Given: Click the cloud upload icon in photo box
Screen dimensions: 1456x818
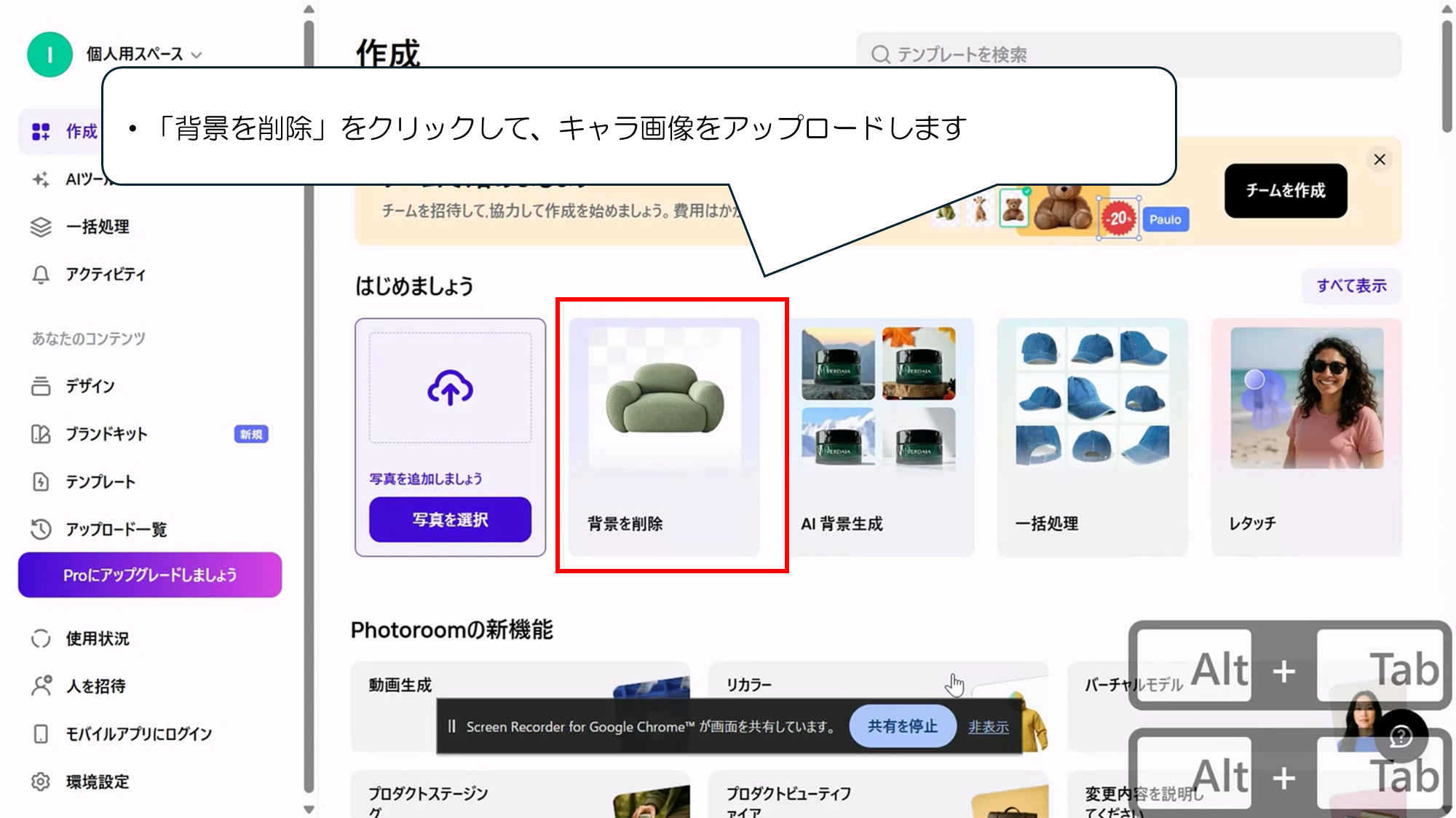Looking at the screenshot, I should (x=450, y=388).
